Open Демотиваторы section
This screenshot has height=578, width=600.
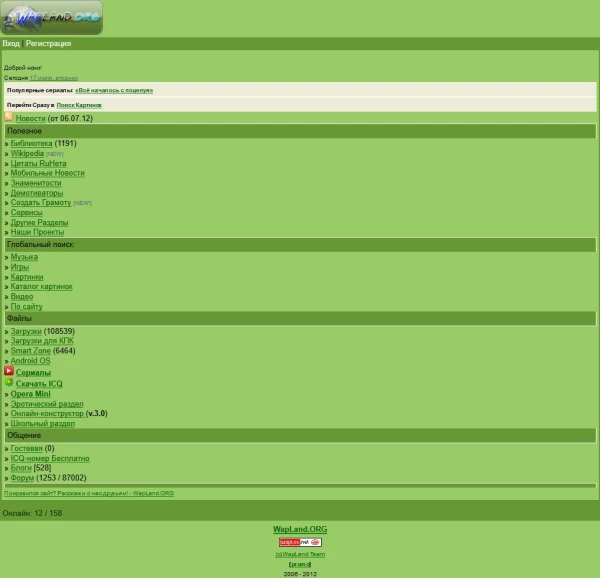37,193
